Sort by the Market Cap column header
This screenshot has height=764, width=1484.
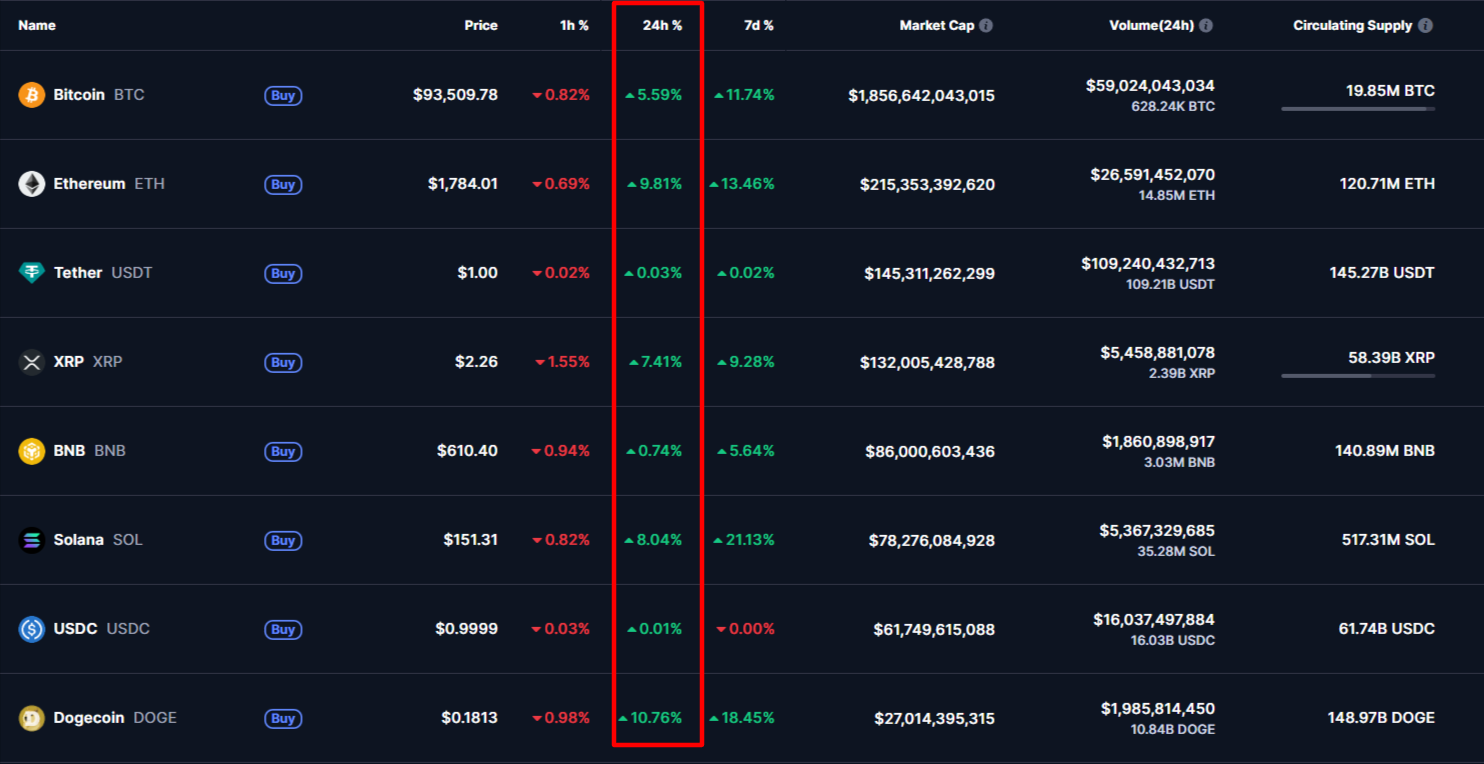[937, 26]
